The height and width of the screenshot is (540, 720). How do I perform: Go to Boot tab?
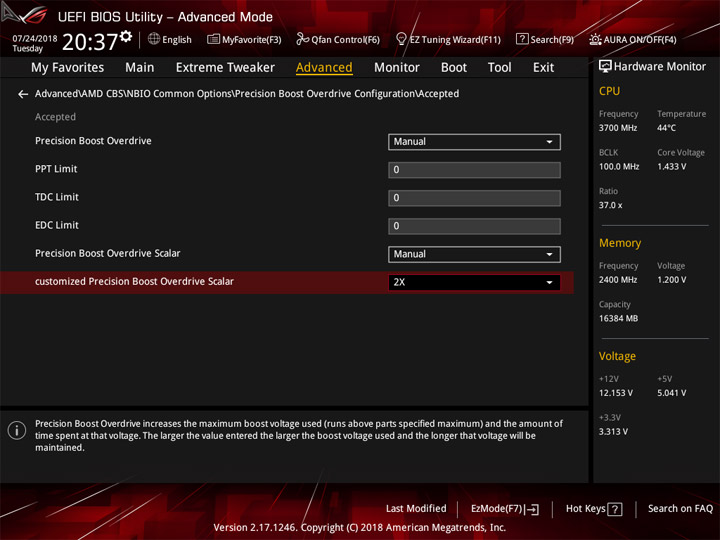[454, 68]
